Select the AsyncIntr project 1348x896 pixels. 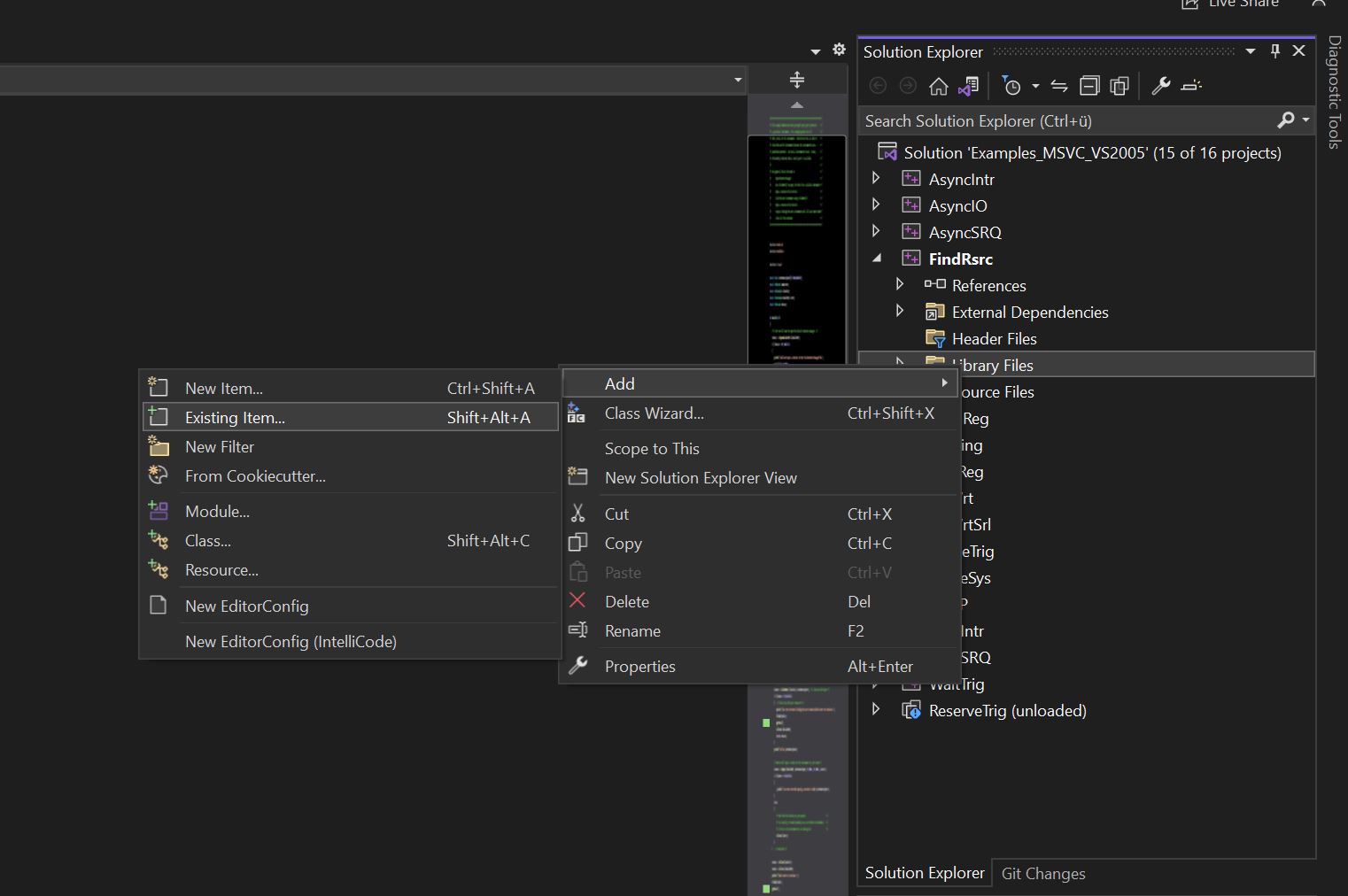point(961,179)
